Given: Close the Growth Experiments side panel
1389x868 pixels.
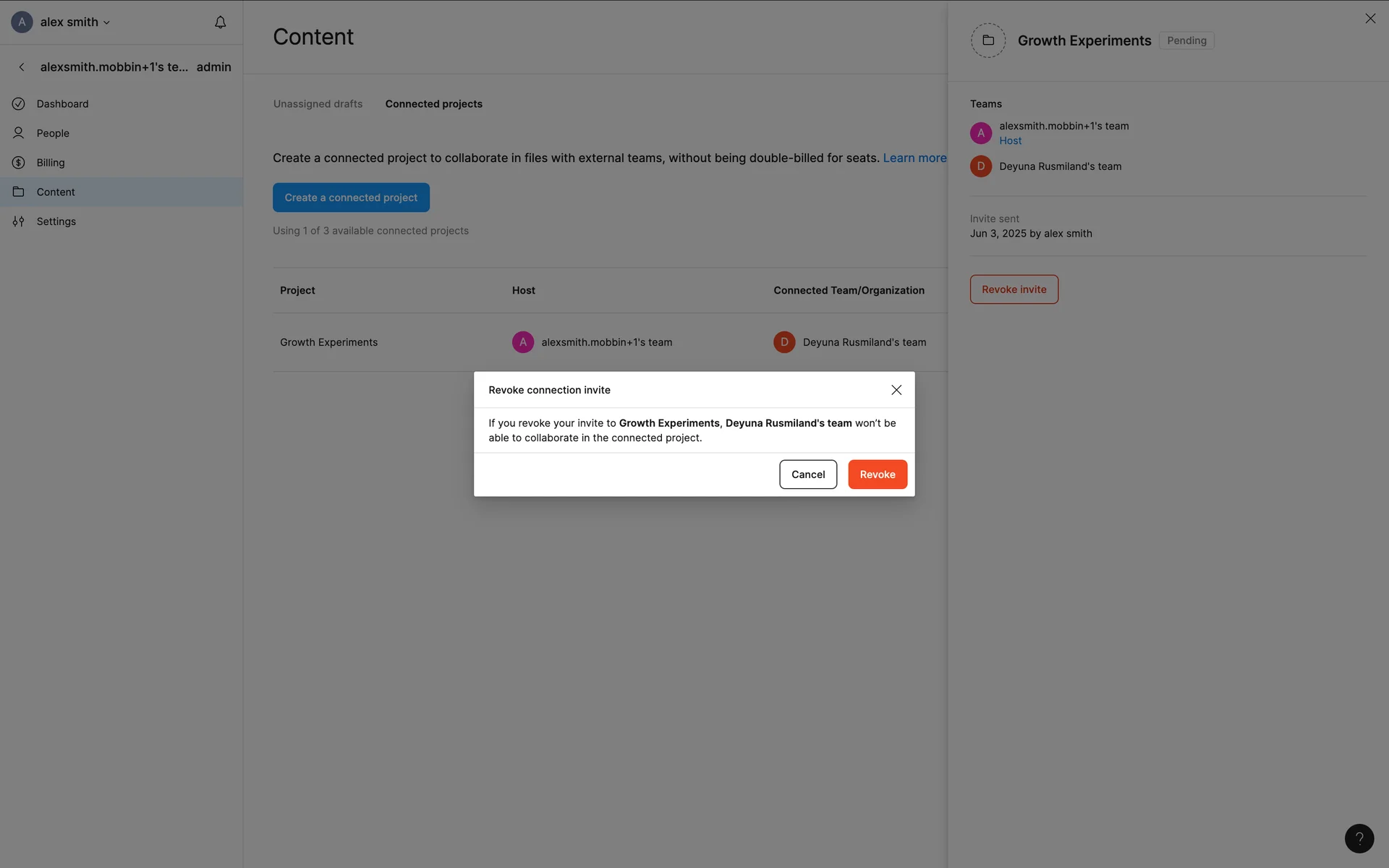Looking at the screenshot, I should [1369, 19].
